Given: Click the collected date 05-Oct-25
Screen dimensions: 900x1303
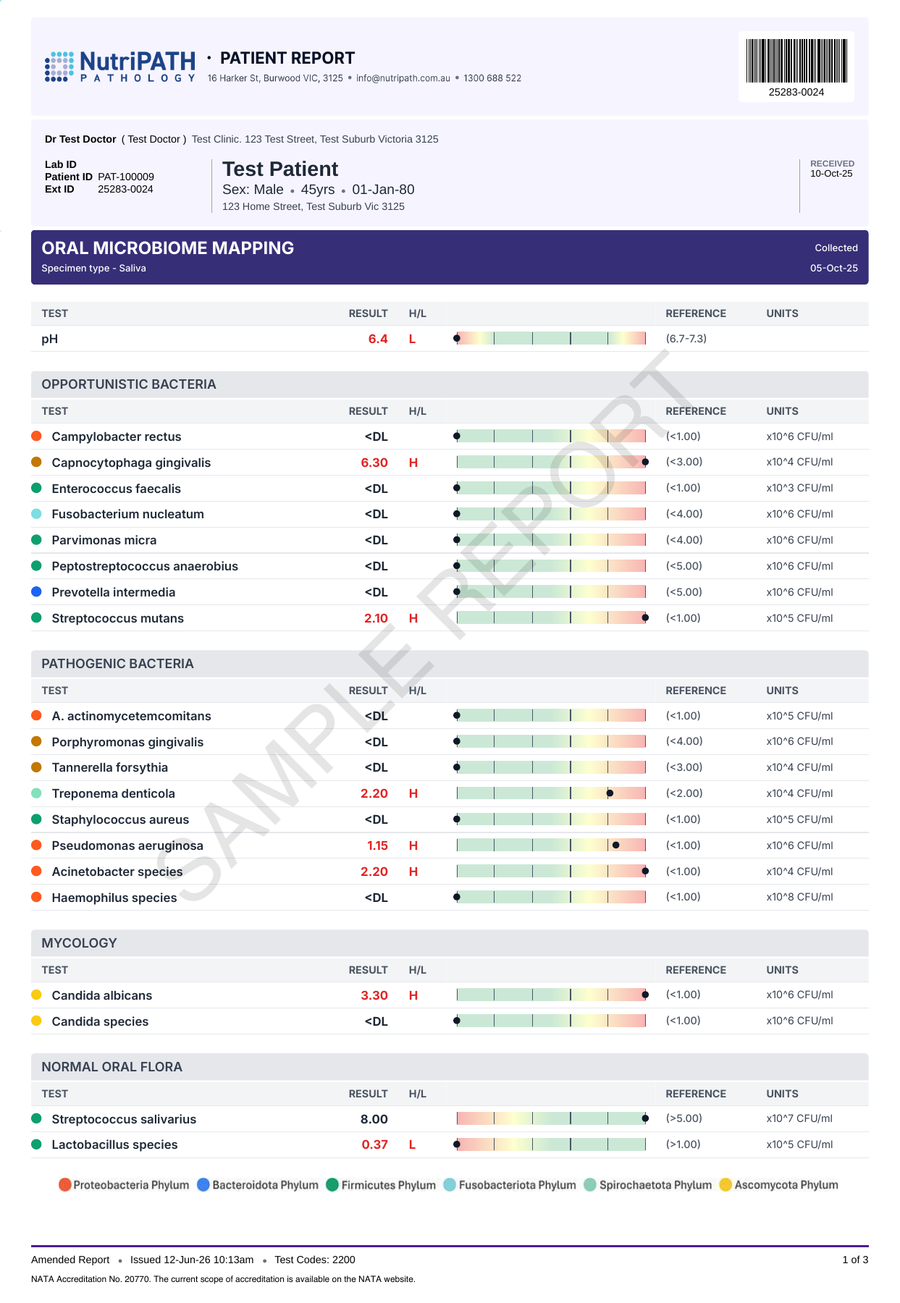Looking at the screenshot, I should (834, 268).
